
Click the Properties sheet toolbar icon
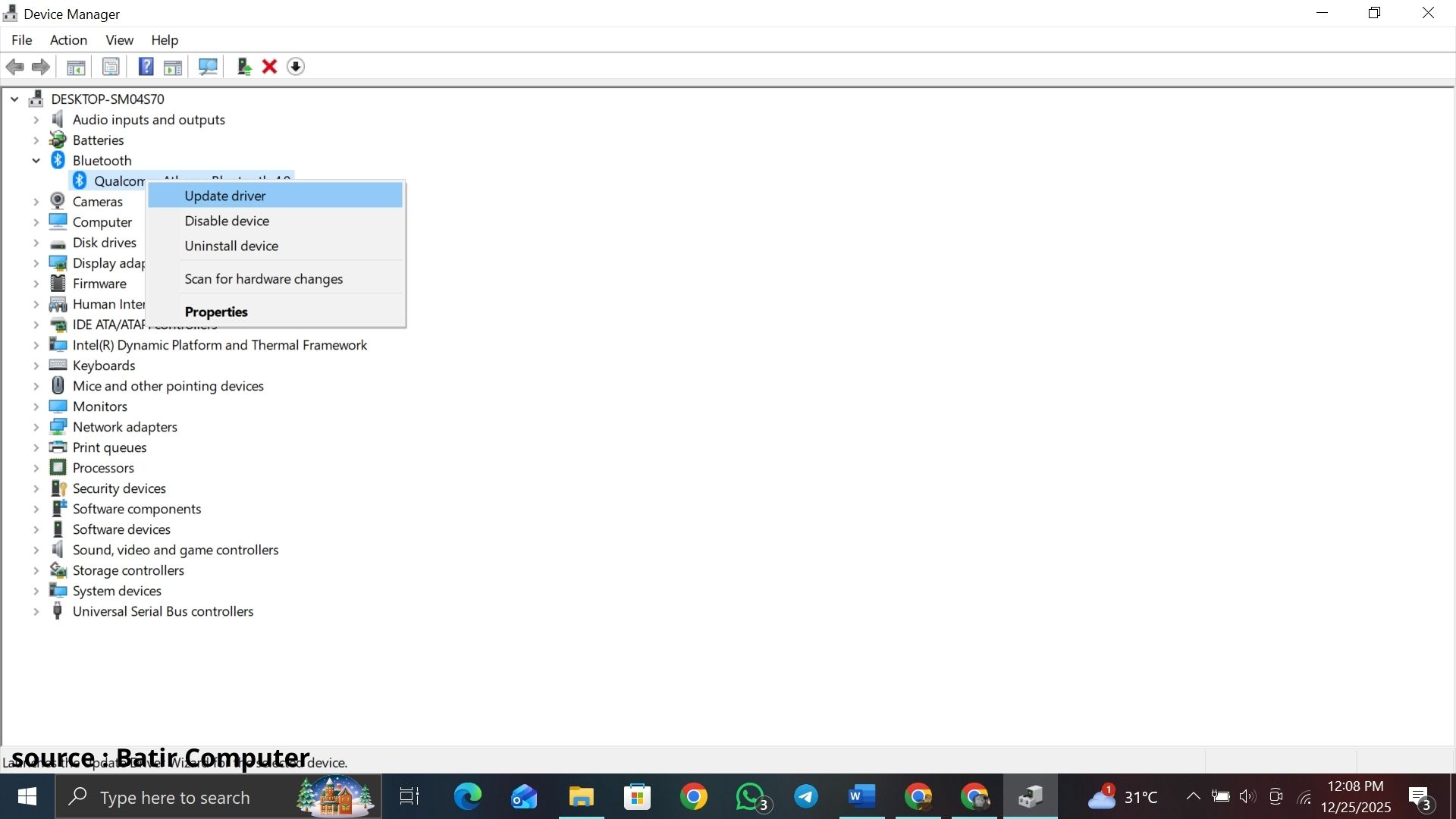[111, 67]
